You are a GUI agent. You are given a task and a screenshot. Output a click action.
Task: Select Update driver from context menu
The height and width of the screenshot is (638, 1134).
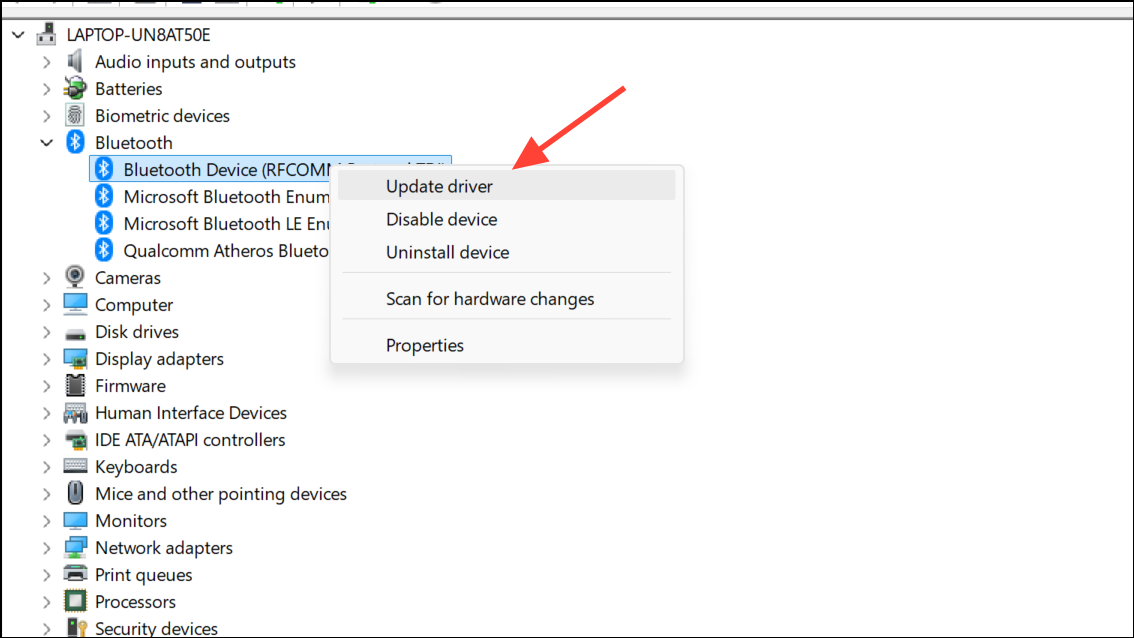pos(439,186)
